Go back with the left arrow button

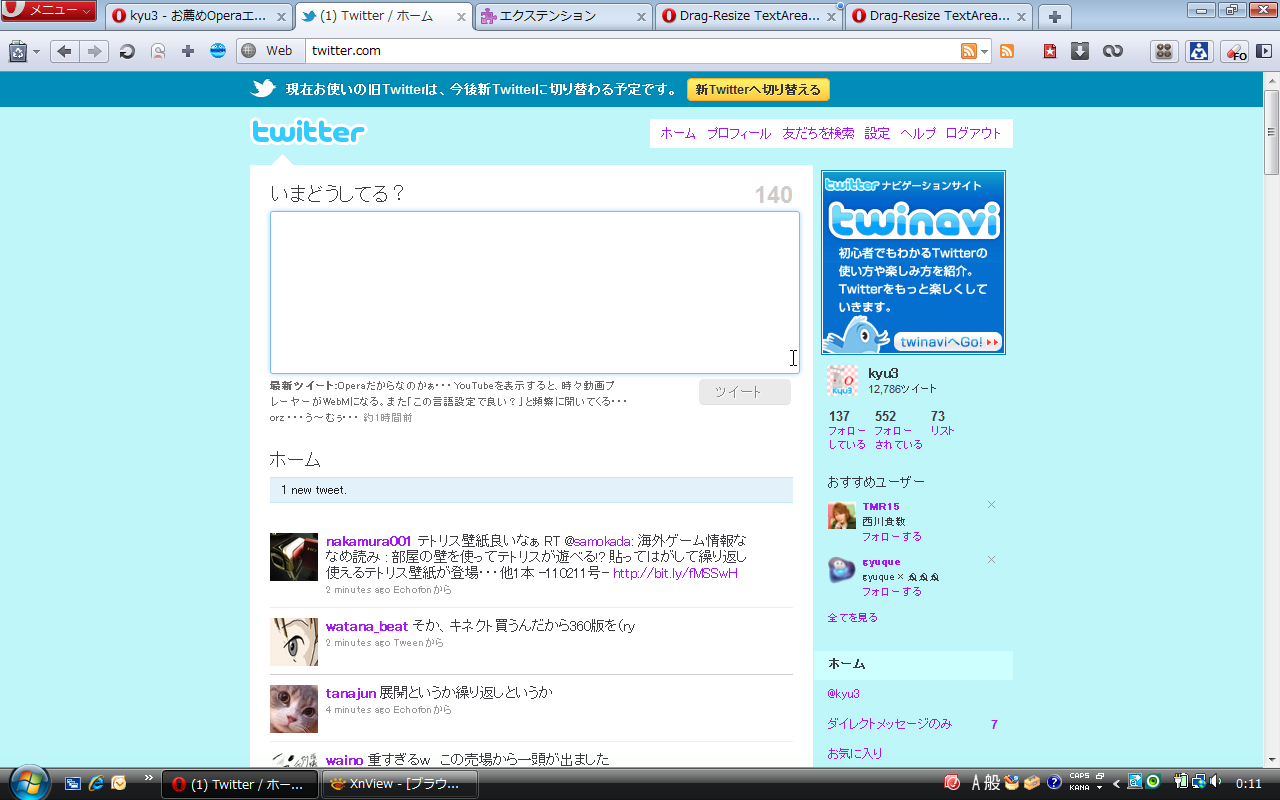click(x=64, y=51)
